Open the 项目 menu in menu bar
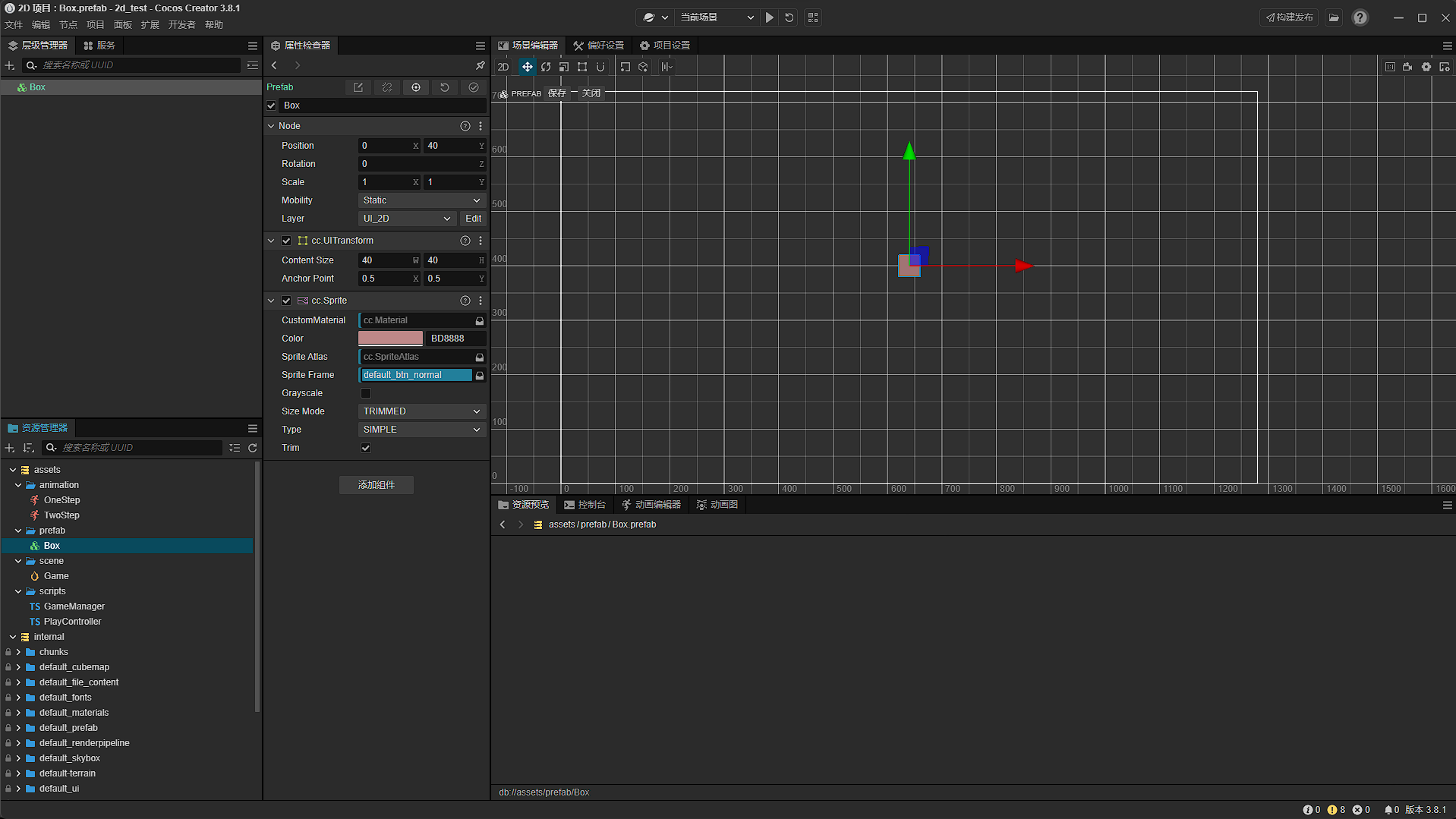 (95, 25)
